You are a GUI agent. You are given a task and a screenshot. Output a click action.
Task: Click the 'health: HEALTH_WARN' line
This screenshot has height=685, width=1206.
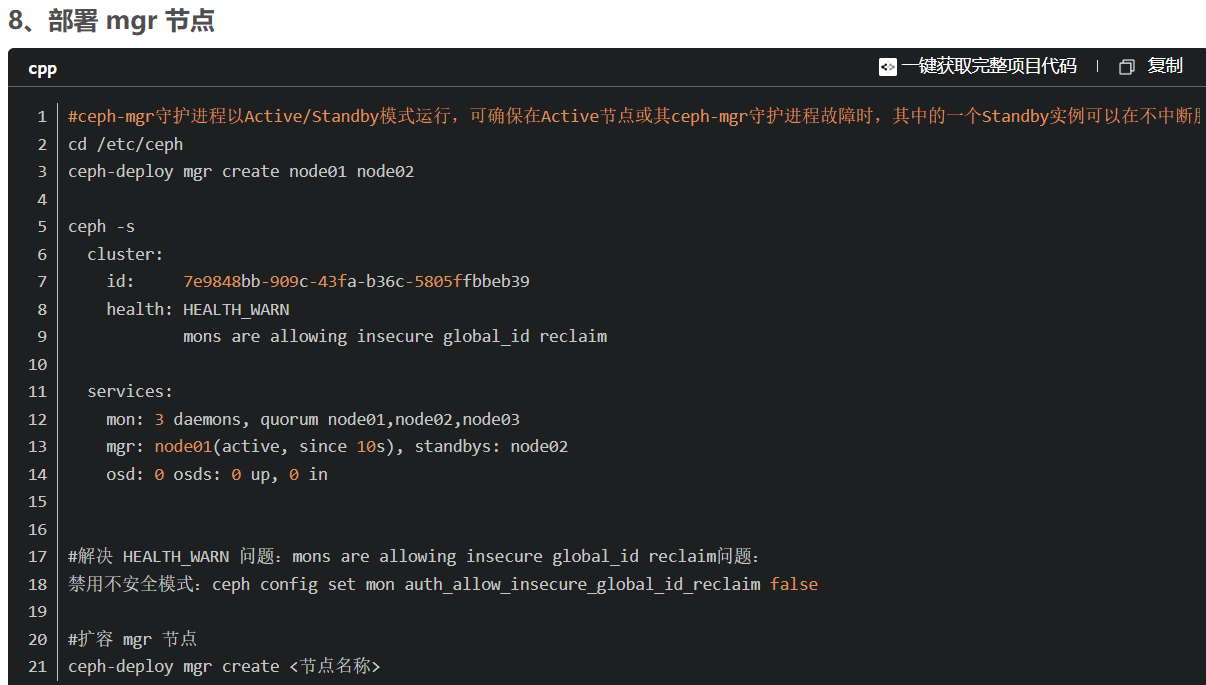pyautogui.click(x=198, y=309)
